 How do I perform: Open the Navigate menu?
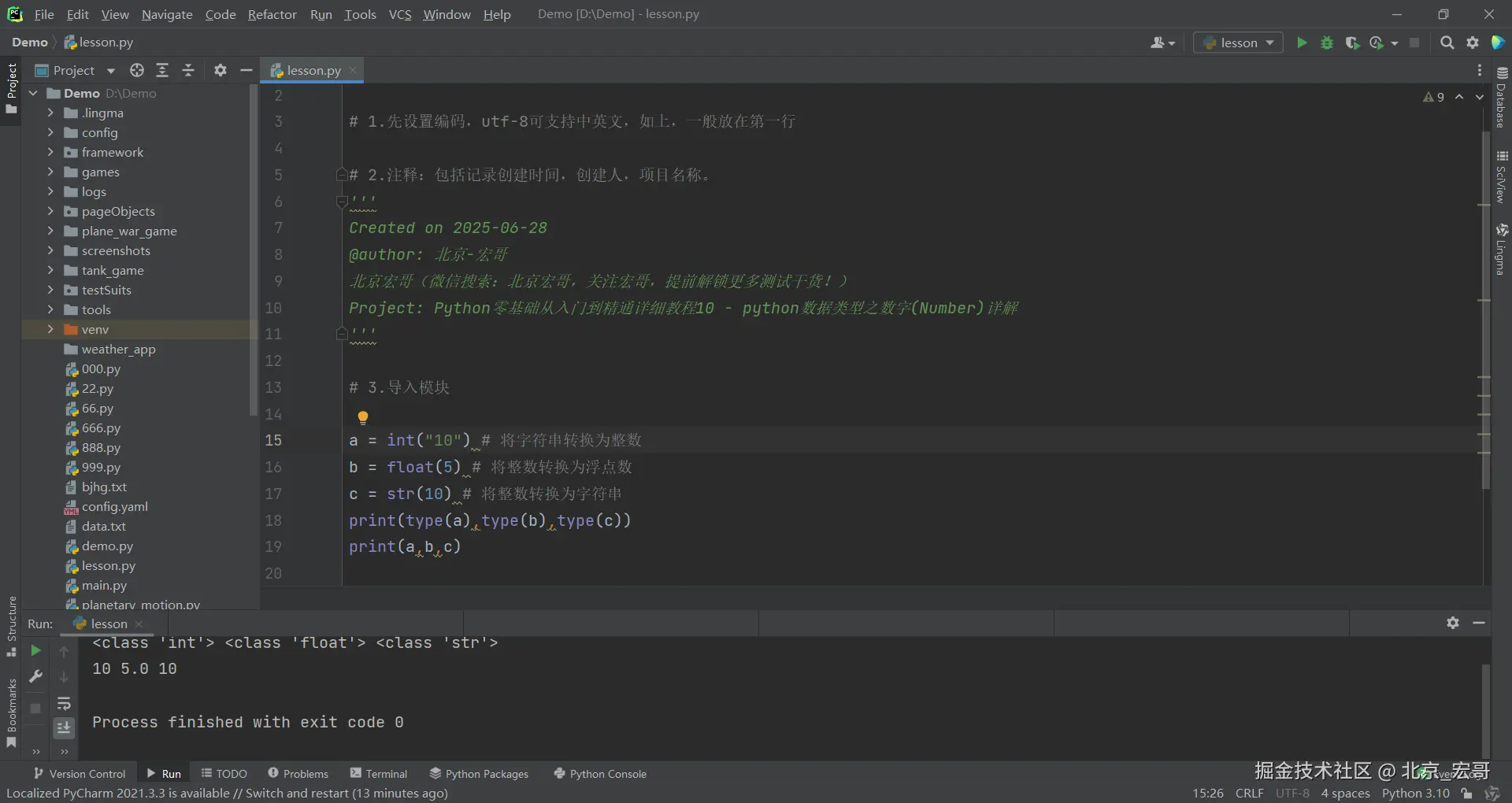coord(167,14)
